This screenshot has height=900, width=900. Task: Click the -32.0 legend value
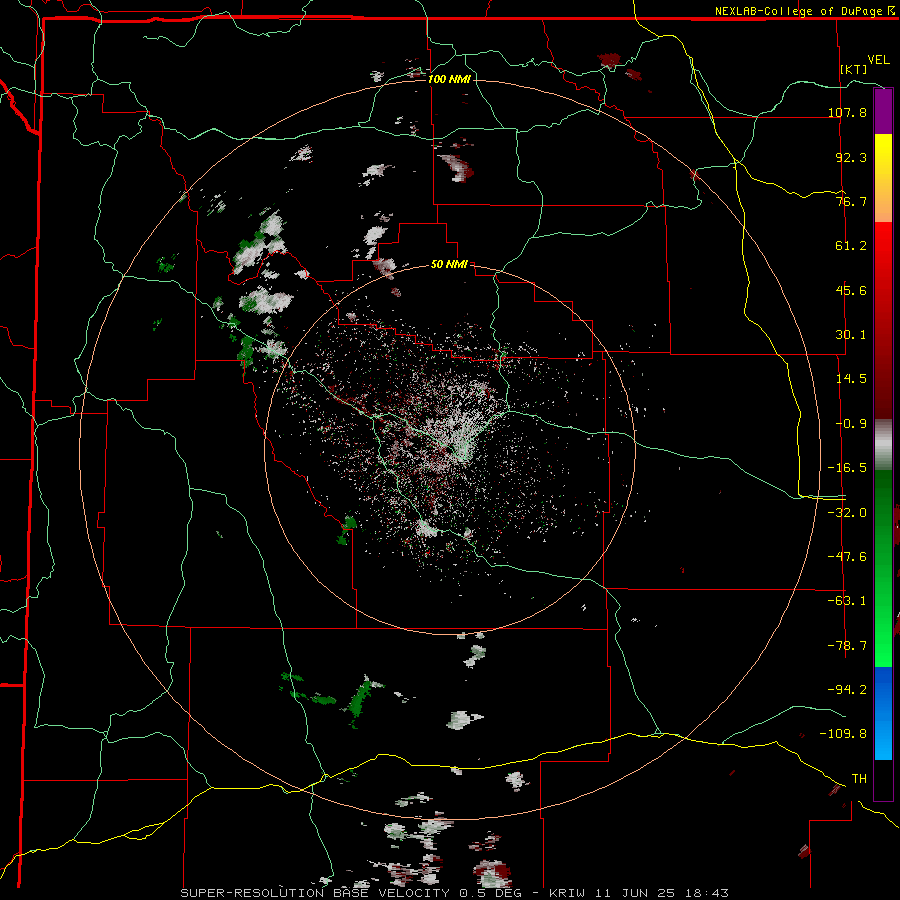click(847, 512)
